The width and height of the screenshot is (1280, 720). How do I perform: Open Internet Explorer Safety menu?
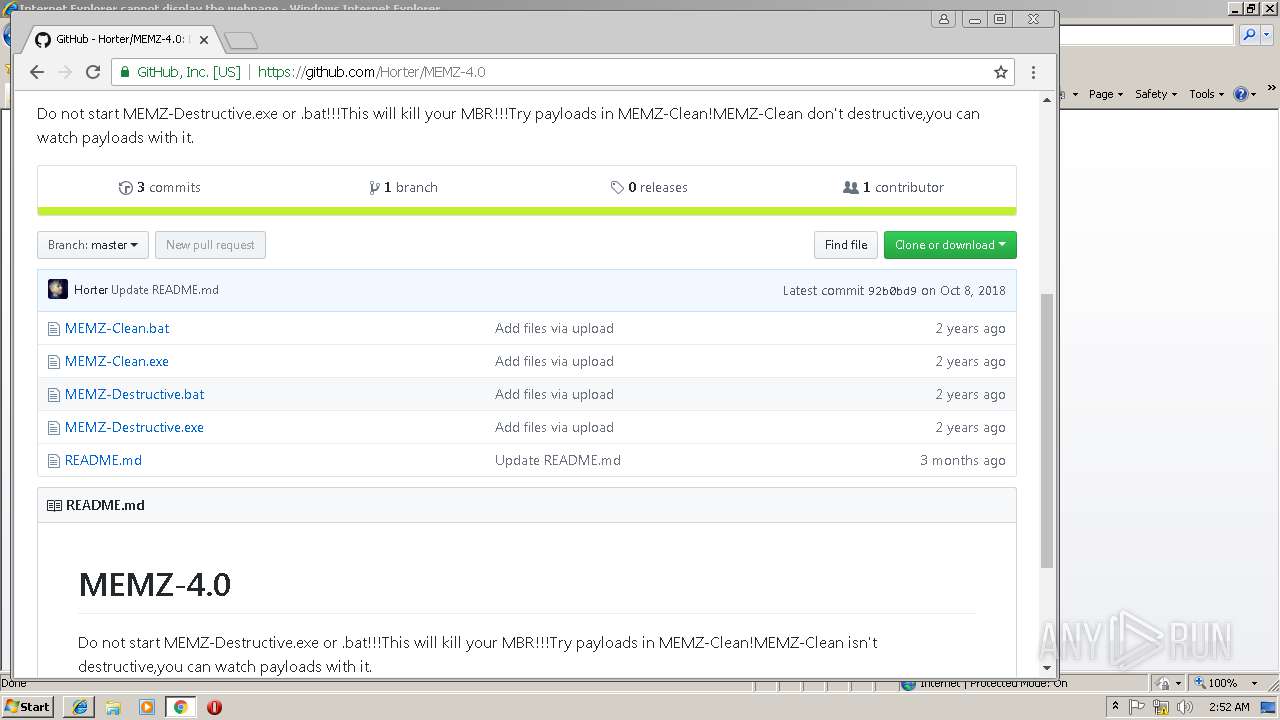1155,94
